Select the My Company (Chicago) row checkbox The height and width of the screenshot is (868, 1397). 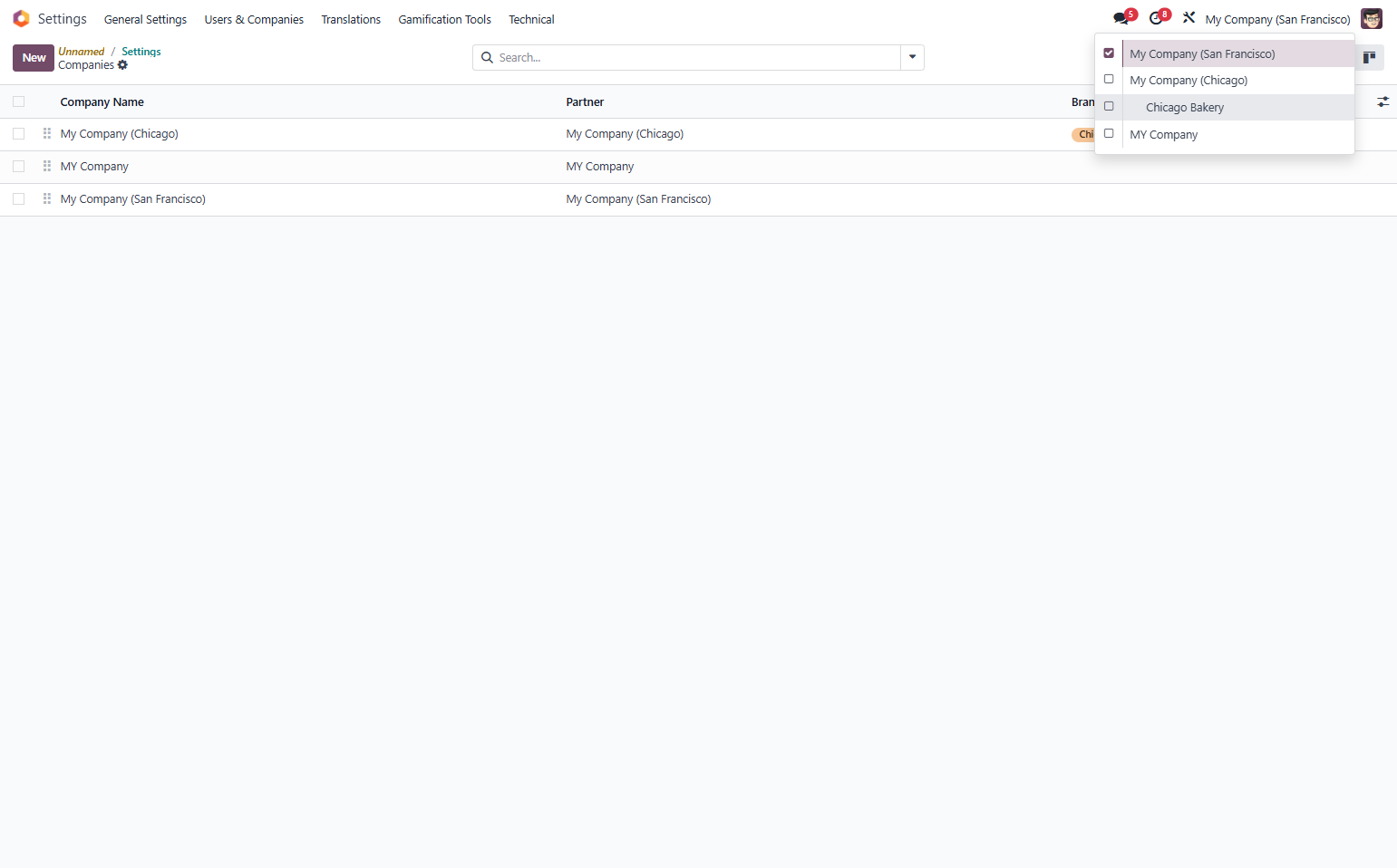click(x=18, y=133)
